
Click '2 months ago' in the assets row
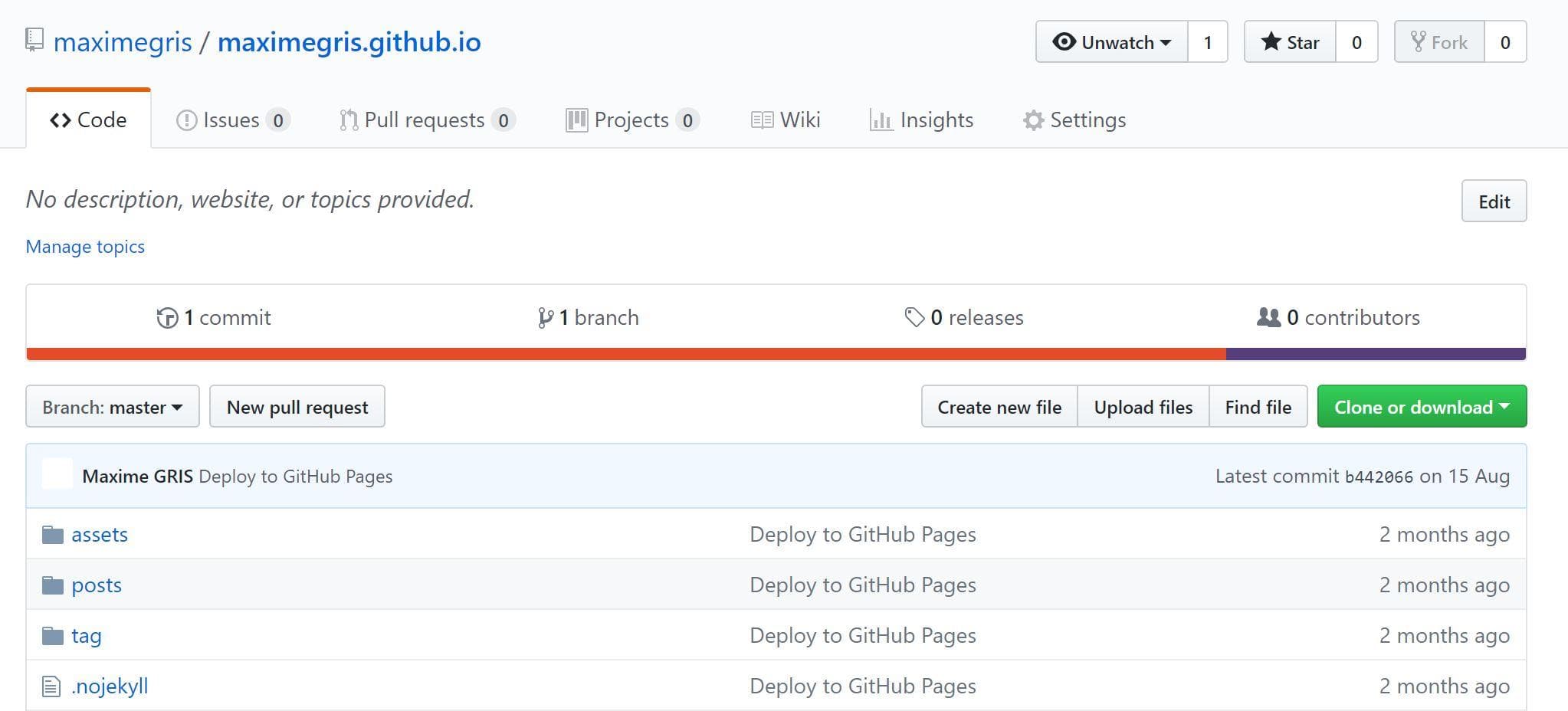point(1445,534)
